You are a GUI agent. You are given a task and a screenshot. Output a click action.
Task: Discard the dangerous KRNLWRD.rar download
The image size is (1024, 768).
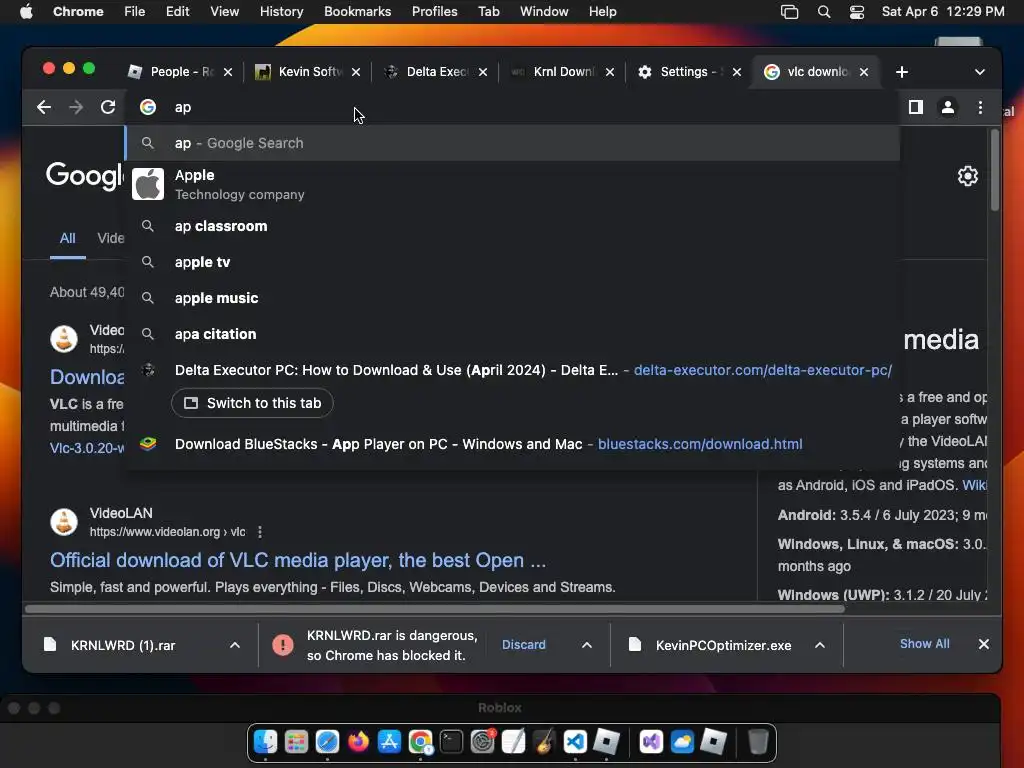523,645
